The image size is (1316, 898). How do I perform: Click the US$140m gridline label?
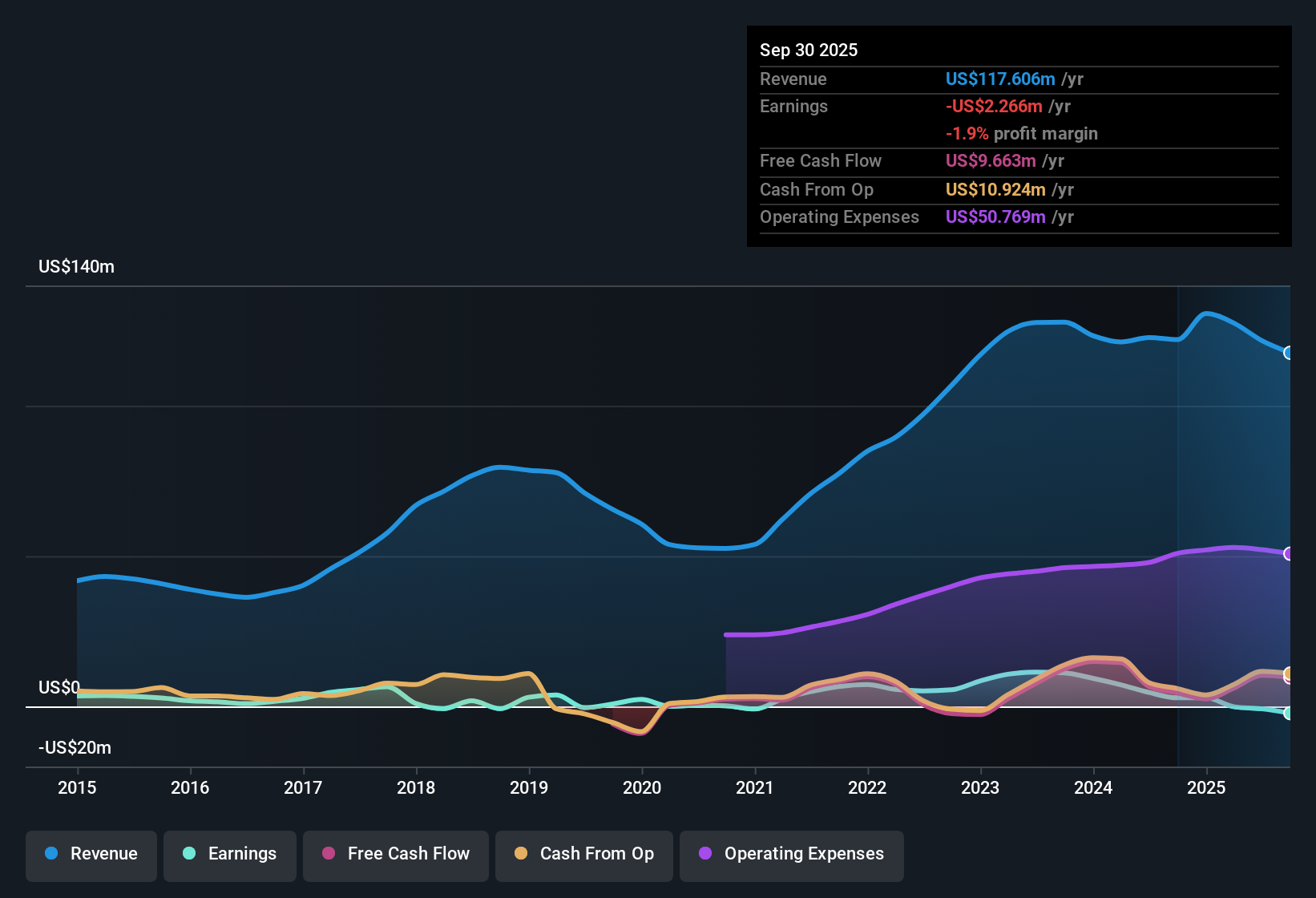(x=76, y=266)
